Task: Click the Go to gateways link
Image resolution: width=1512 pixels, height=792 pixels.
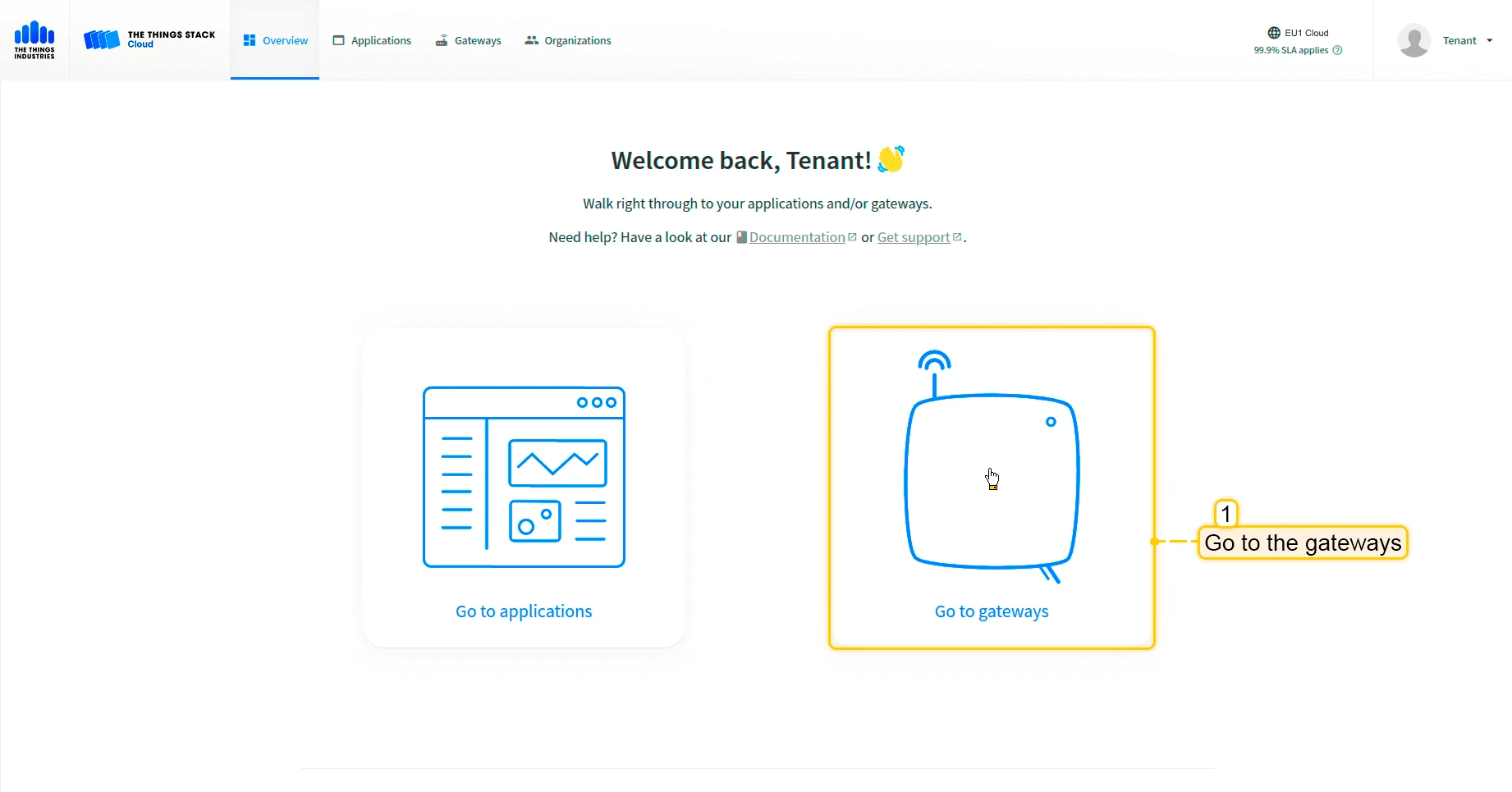Action: pyautogui.click(x=992, y=611)
